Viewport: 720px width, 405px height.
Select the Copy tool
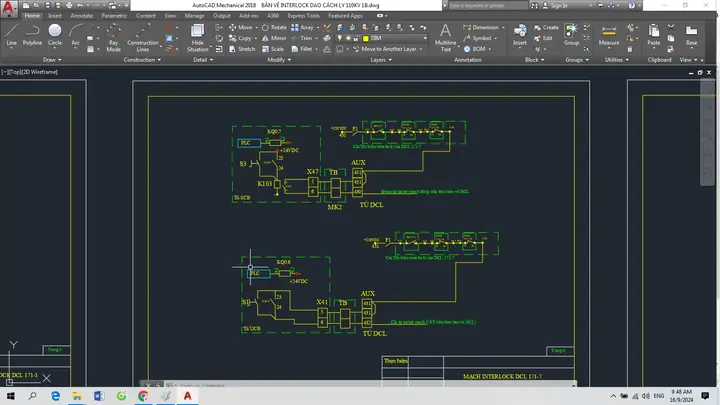241,38
